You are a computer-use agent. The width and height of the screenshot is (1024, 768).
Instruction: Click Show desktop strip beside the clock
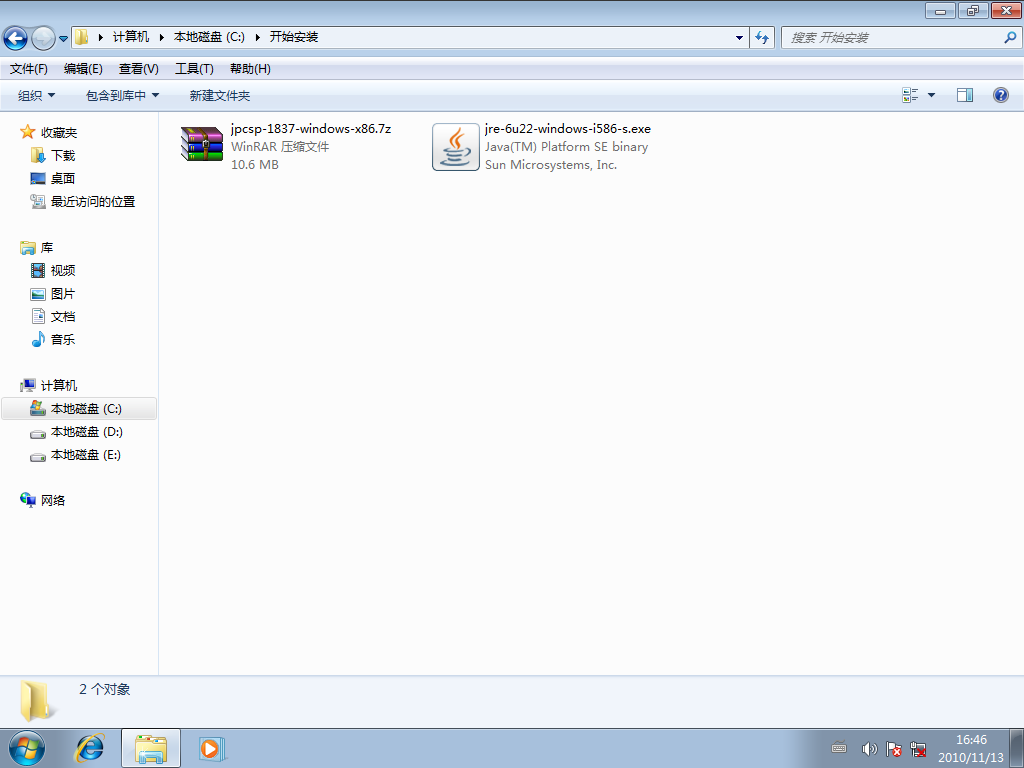[x=1017, y=748]
